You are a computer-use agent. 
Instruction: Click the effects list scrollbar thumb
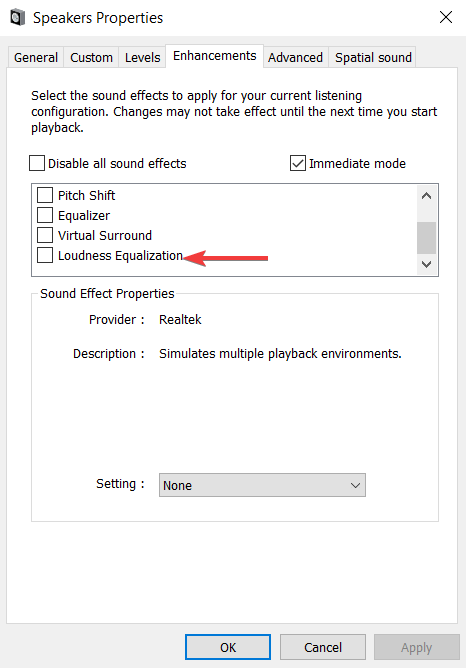(x=426, y=238)
